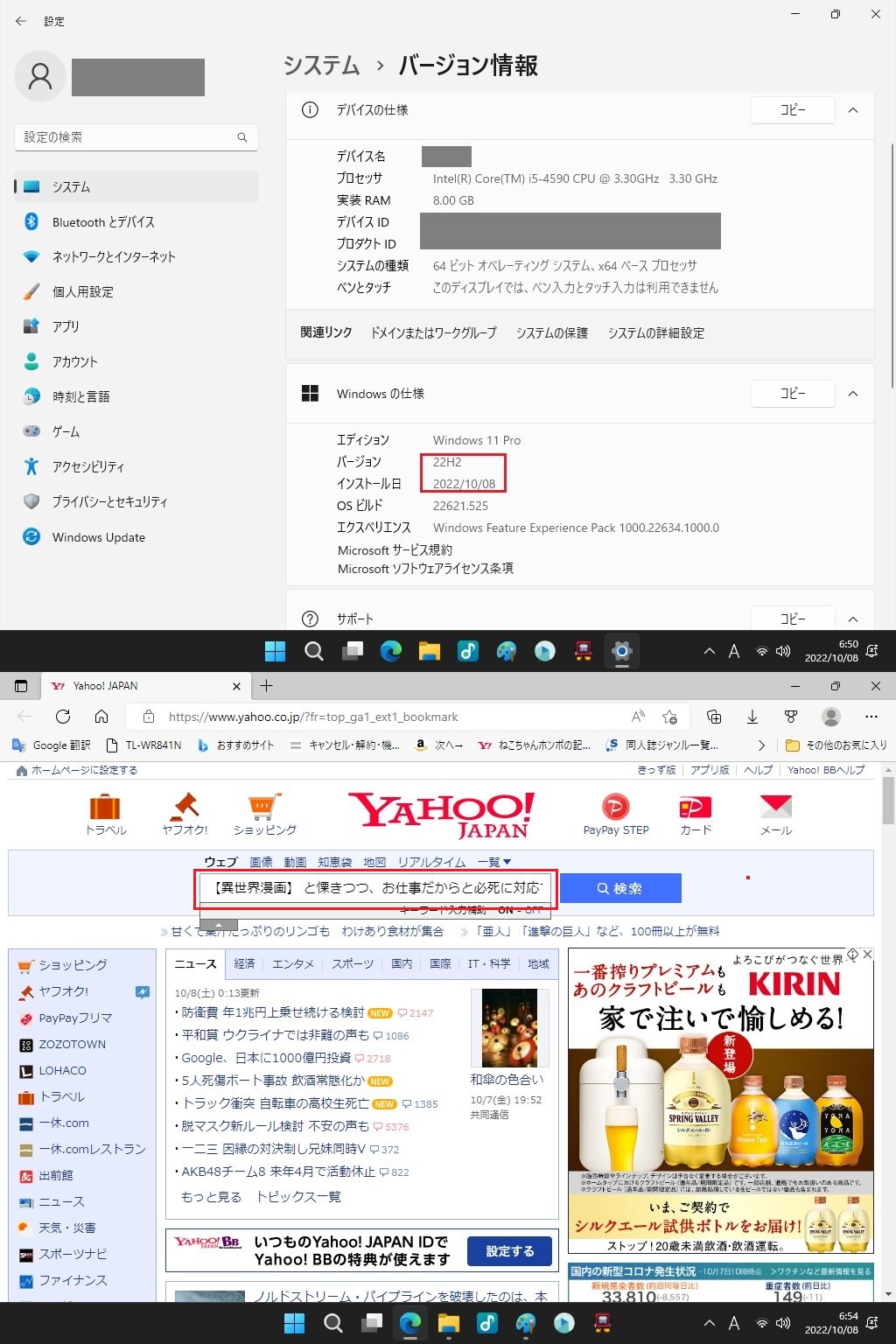Collapse the サポート section chevron

click(x=853, y=619)
